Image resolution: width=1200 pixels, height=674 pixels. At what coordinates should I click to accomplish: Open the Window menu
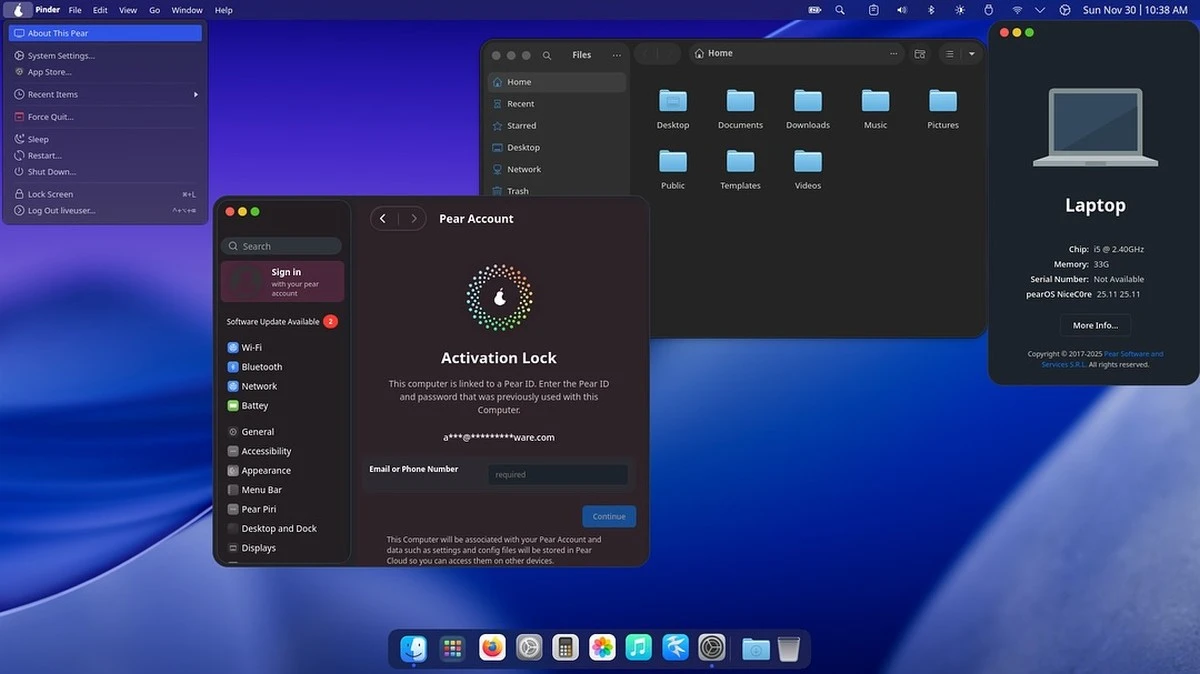click(186, 10)
